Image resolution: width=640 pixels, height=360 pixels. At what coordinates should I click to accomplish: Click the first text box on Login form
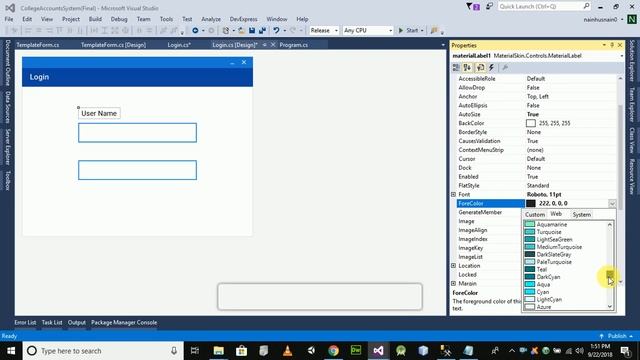pyautogui.click(x=138, y=133)
